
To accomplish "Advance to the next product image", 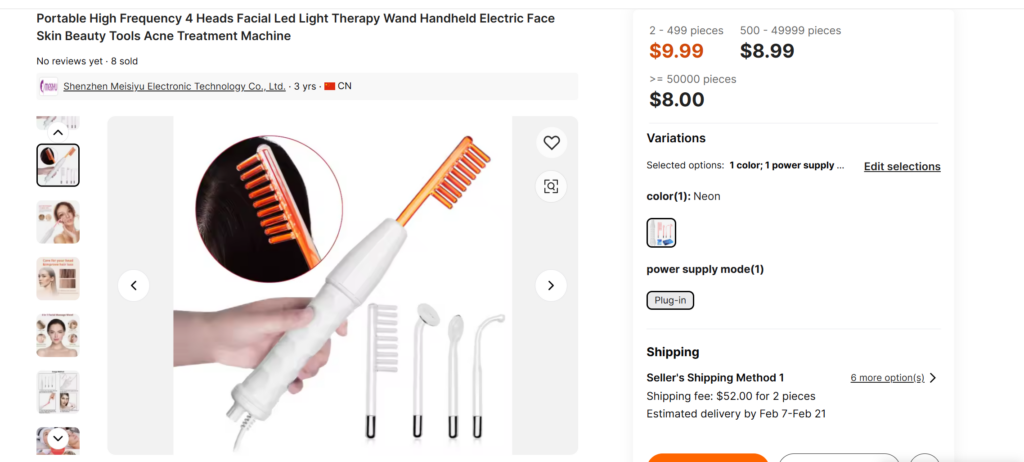I will (551, 286).
